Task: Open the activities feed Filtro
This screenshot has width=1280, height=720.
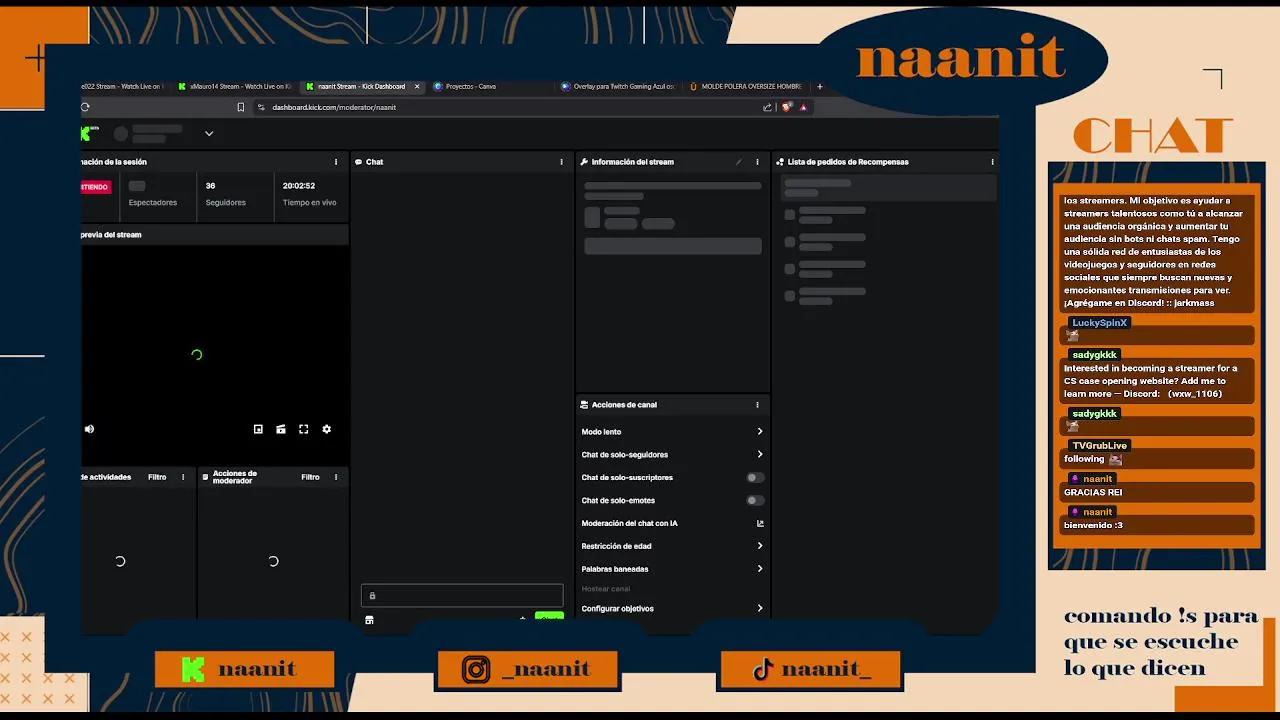Action: (157, 477)
